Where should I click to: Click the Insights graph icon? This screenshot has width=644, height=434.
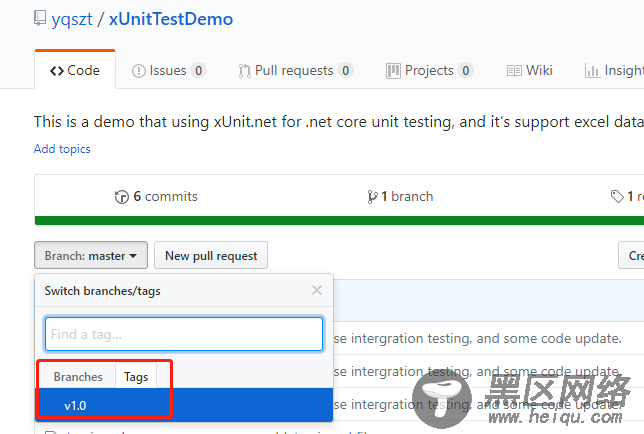tap(592, 71)
